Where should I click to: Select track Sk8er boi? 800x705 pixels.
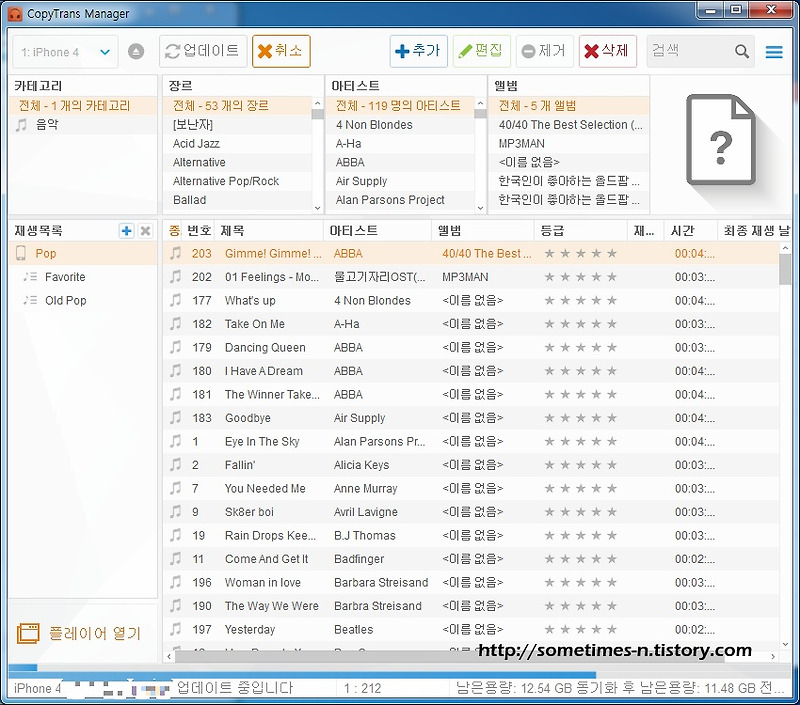[471, 512]
